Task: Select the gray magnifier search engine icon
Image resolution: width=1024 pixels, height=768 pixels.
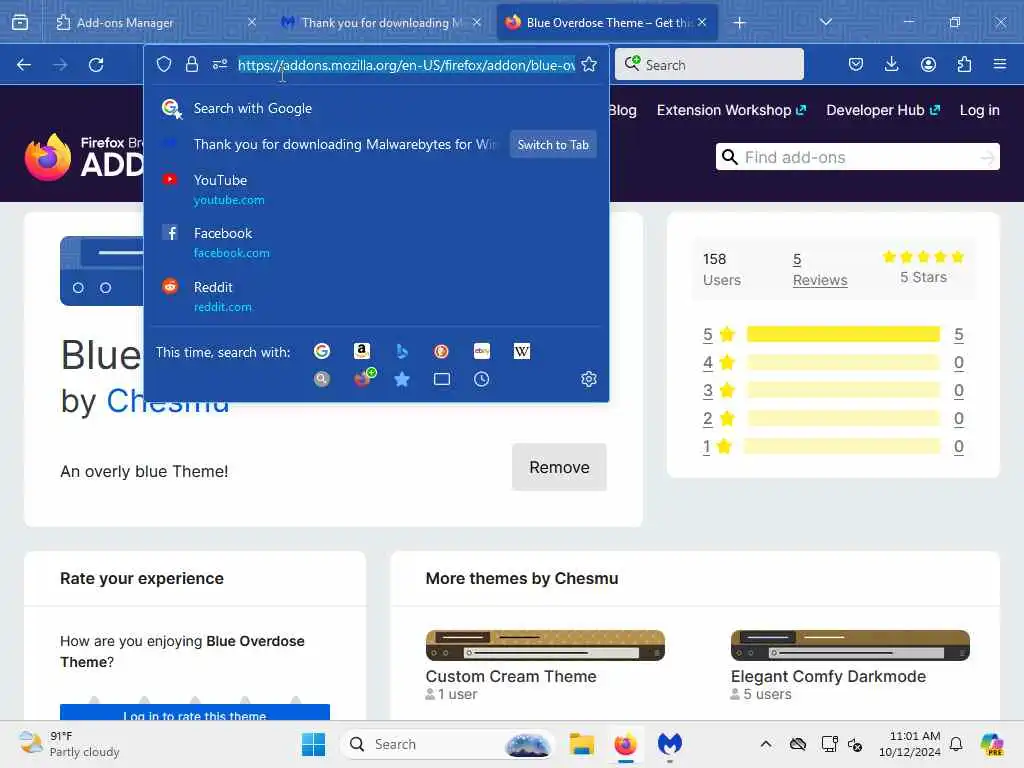Action: coord(322,379)
